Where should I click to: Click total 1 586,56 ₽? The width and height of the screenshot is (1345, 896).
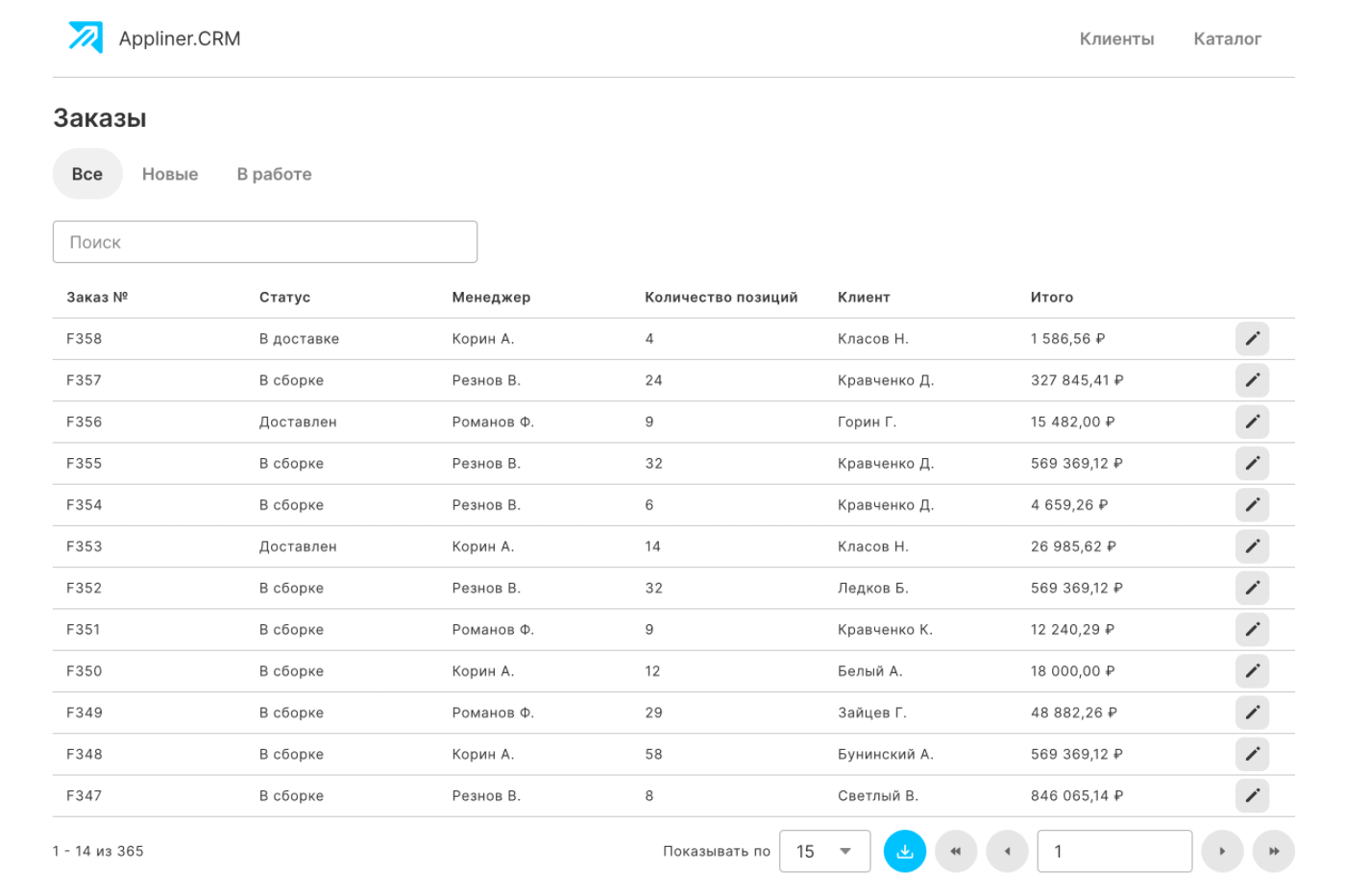(x=1067, y=339)
